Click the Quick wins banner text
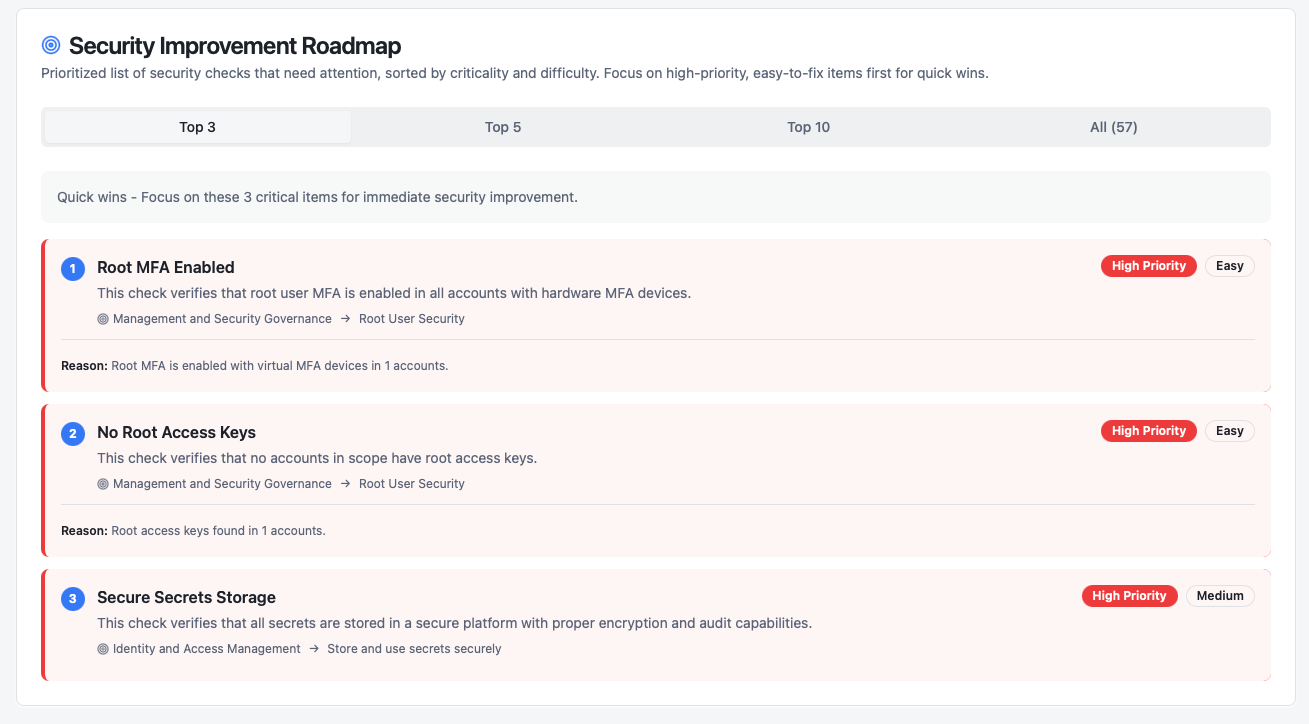The image size is (1309, 724). pyautogui.click(x=317, y=197)
